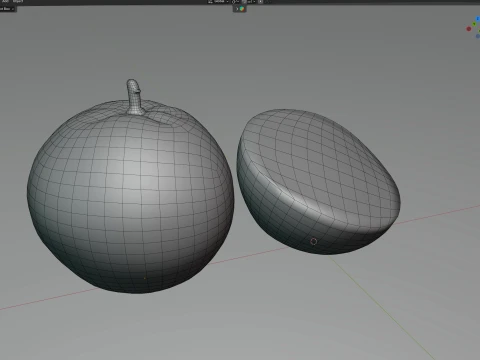Open the Object menu in viewport header

[18, 1]
